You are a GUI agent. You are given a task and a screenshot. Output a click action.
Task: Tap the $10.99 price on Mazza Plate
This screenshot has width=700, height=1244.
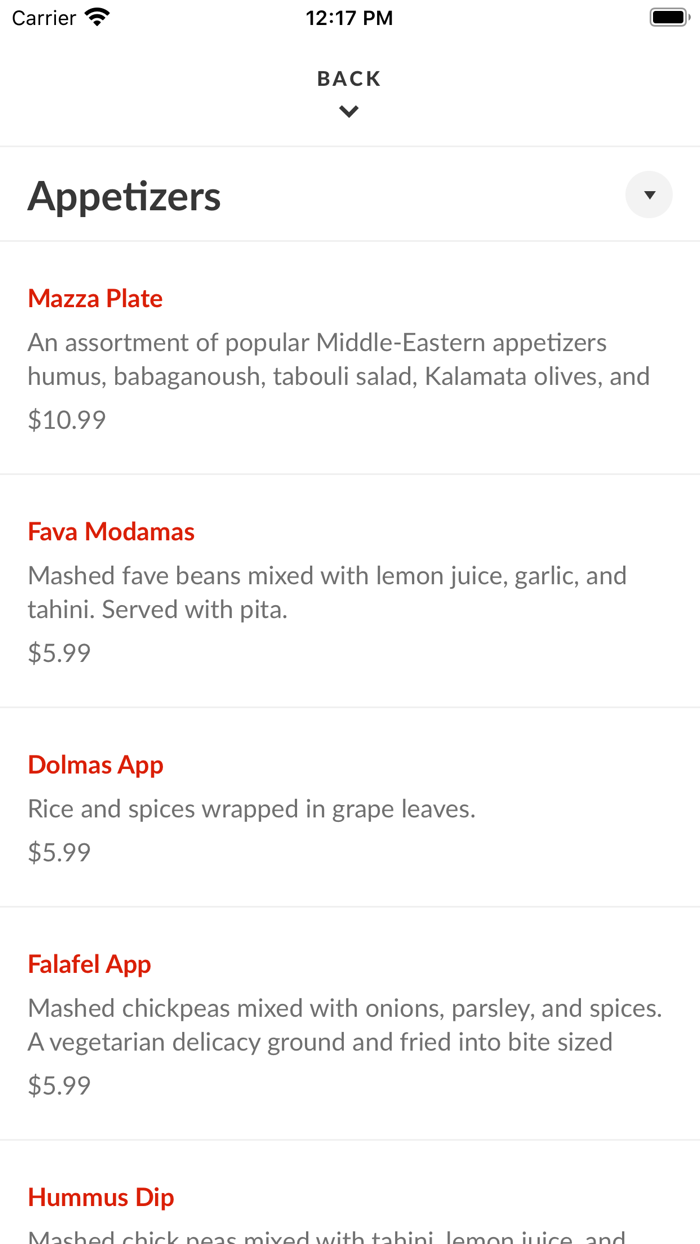point(66,419)
